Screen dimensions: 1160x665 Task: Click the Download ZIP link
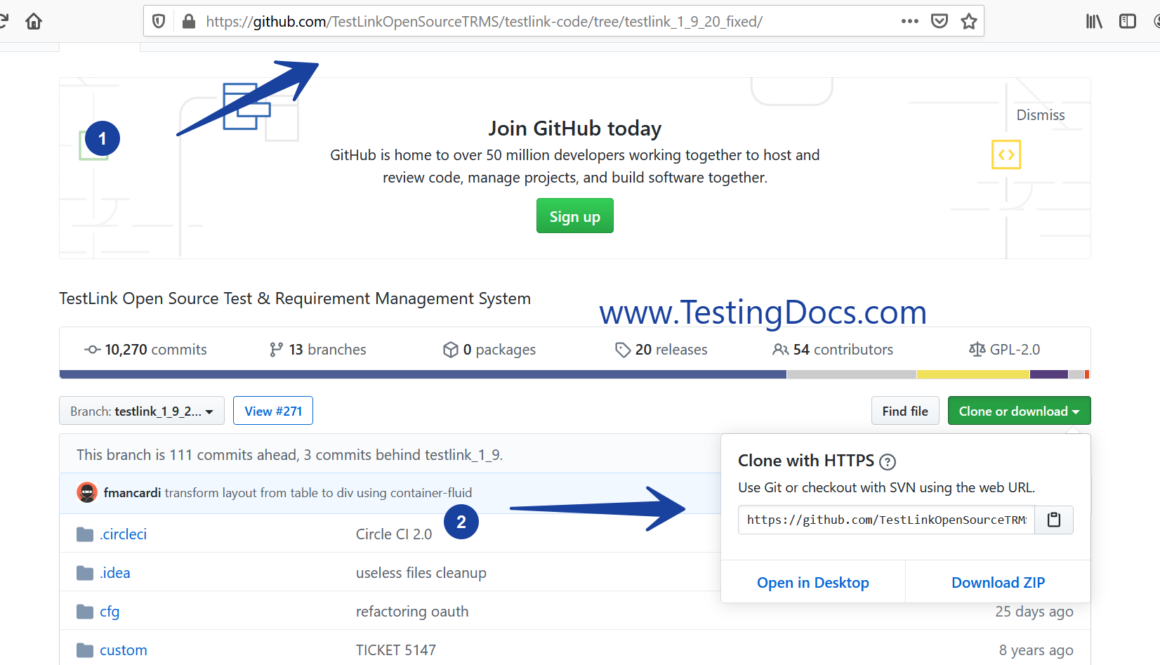(x=998, y=583)
